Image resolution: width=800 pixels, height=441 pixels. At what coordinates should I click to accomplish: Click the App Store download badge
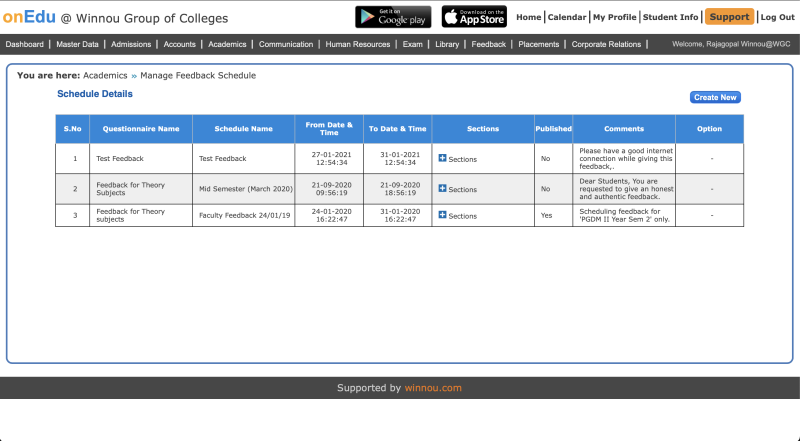tap(474, 17)
